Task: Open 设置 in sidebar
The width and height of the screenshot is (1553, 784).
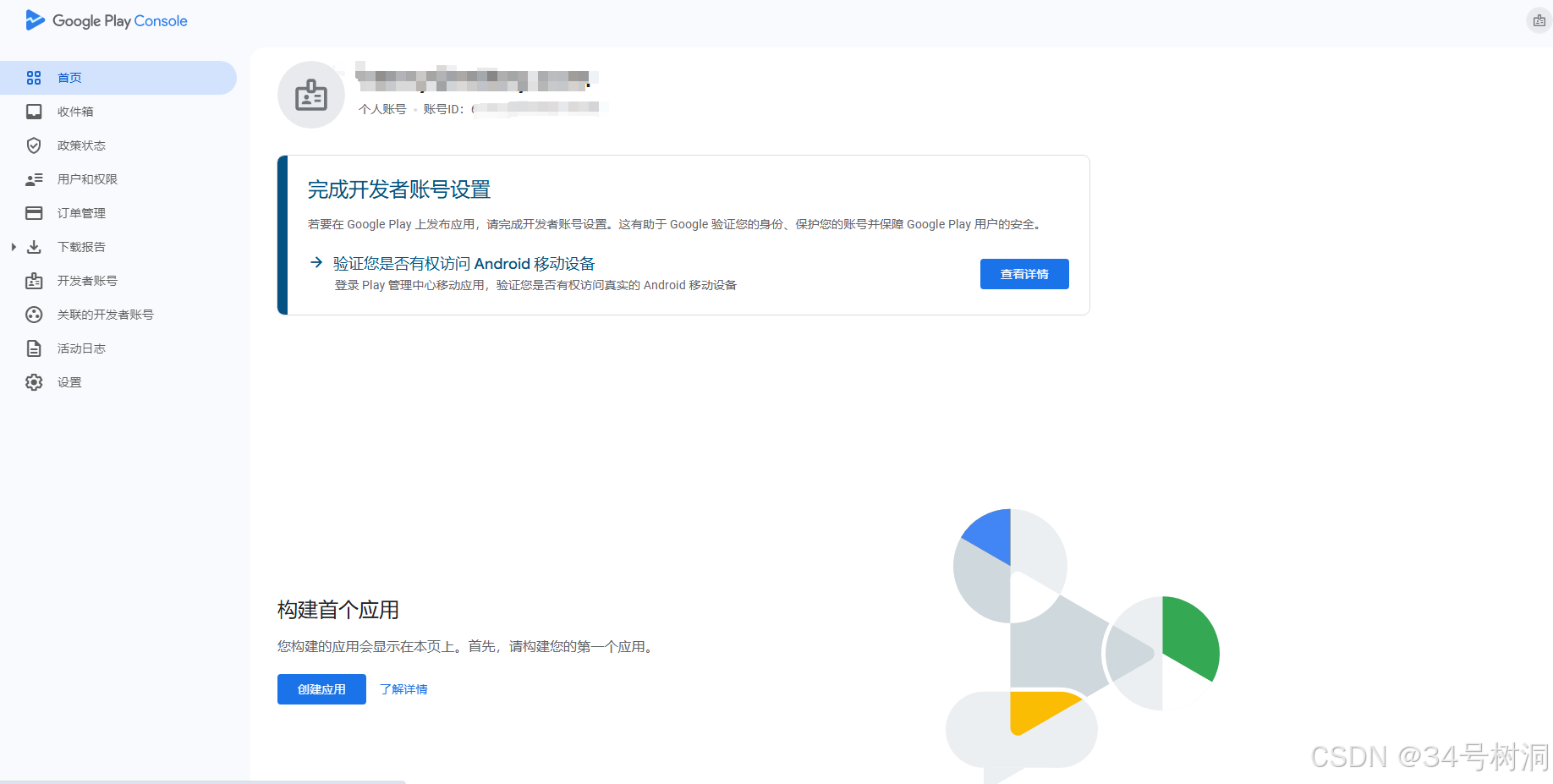Action: point(118,382)
